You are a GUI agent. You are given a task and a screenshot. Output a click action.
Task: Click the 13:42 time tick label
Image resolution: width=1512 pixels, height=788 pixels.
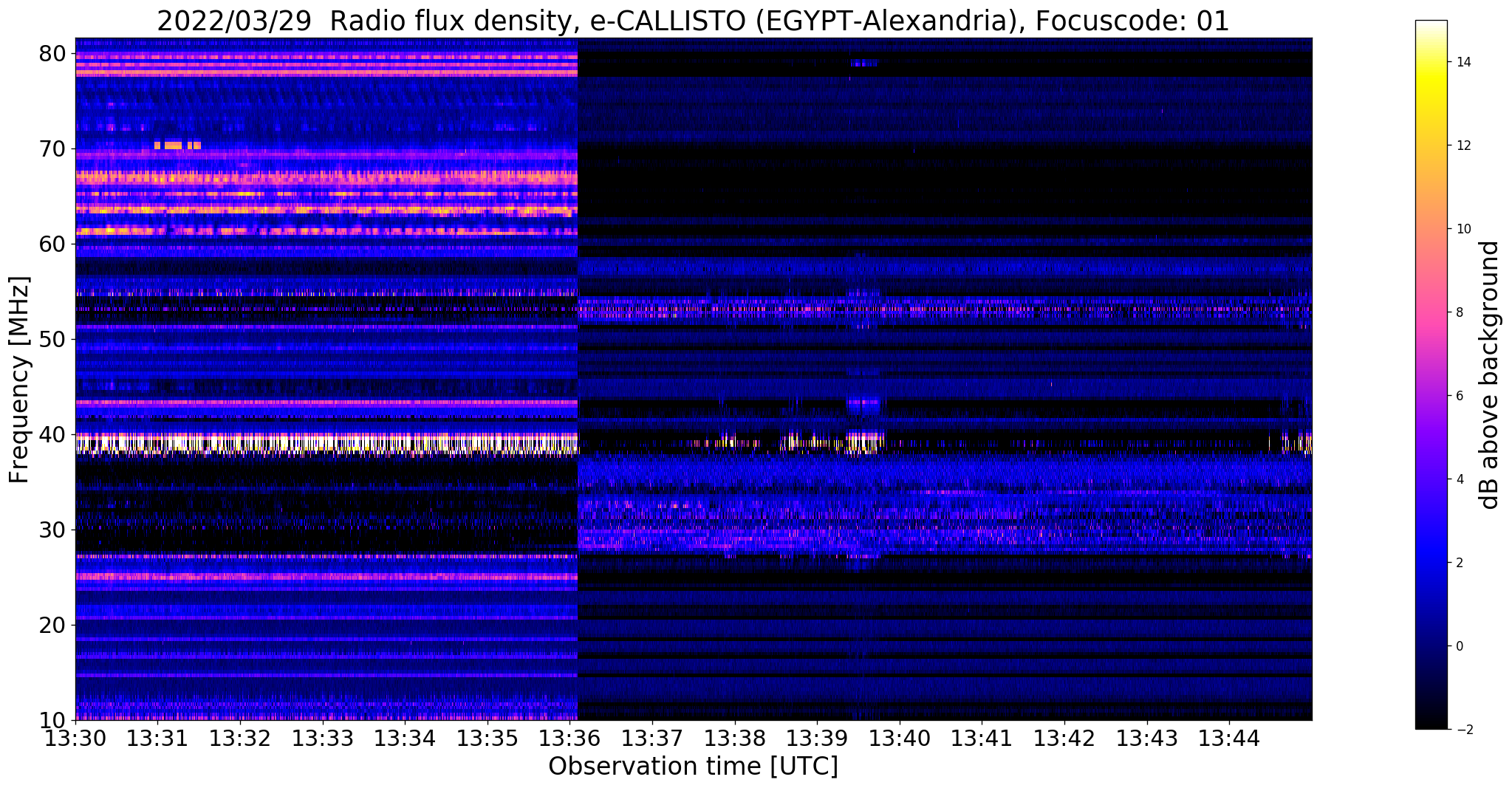click(x=1064, y=738)
